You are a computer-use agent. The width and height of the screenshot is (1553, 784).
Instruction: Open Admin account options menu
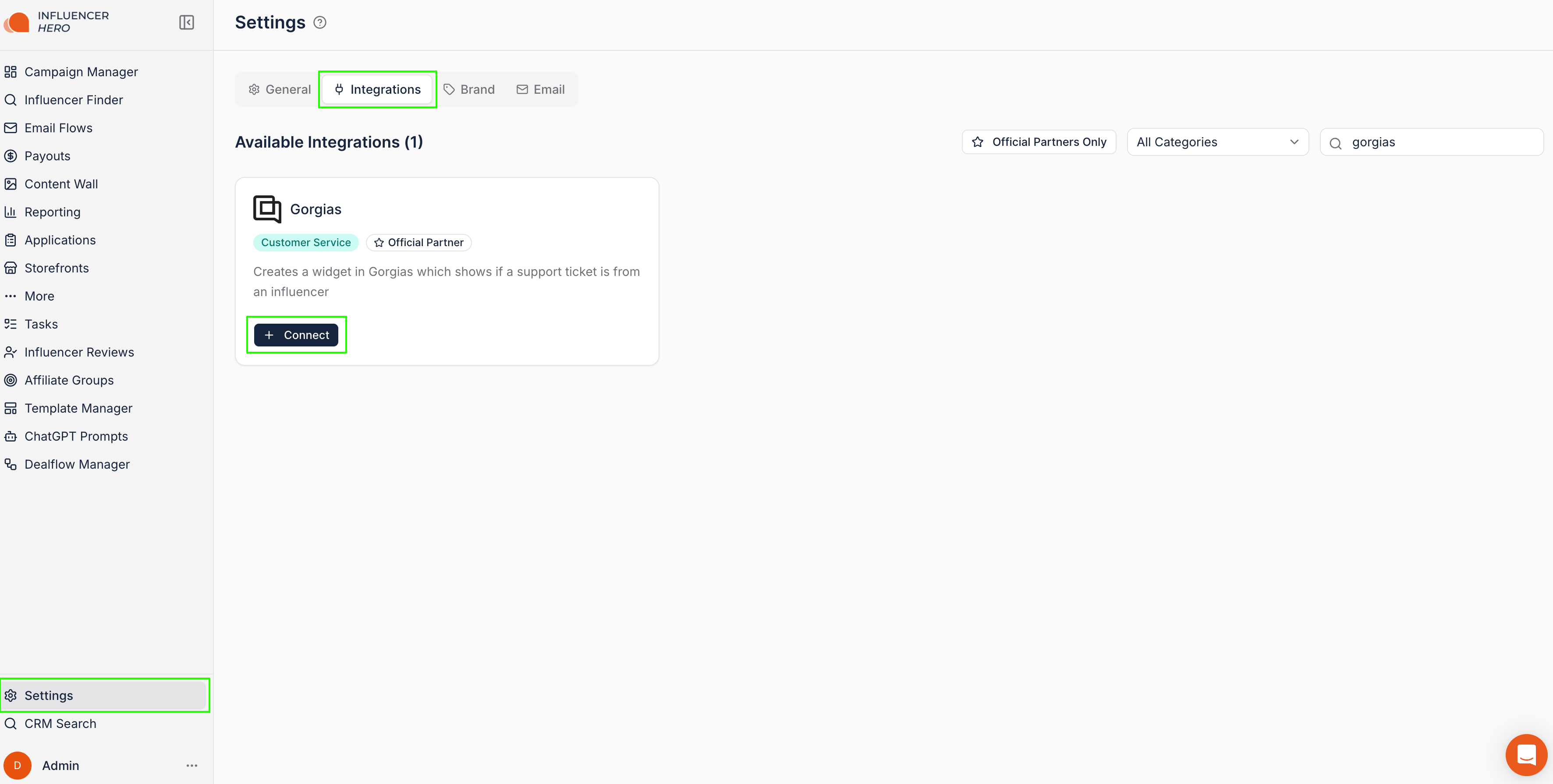[191, 765]
